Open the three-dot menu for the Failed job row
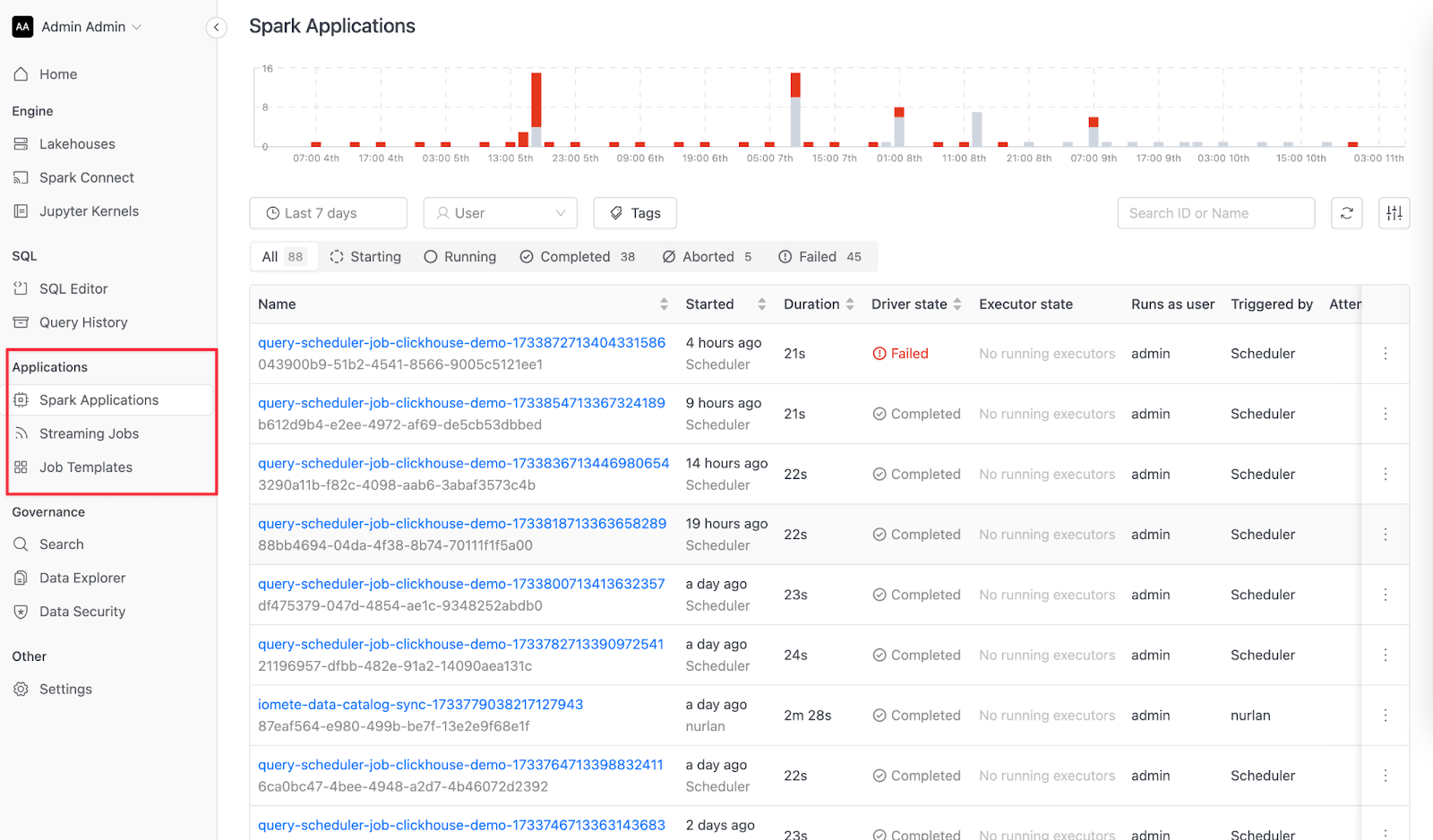The image size is (1433, 840). coord(1386,354)
